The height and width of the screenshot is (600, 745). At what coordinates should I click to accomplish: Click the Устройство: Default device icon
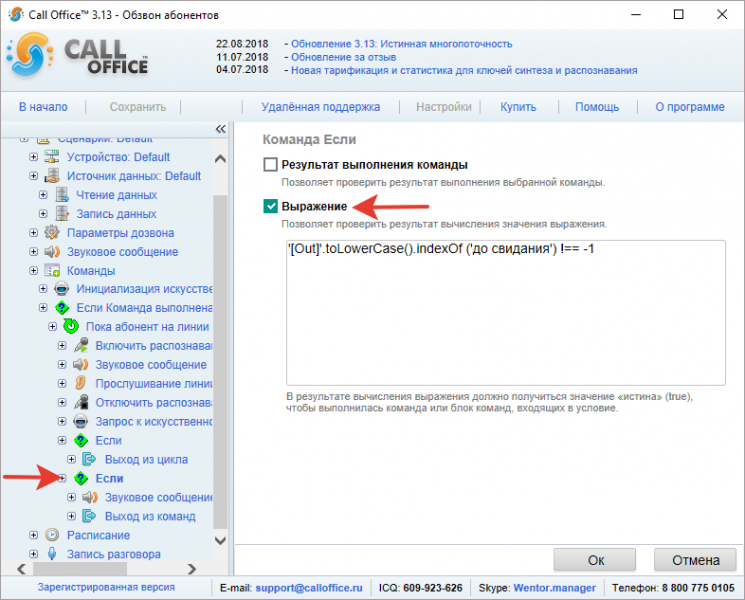[x=52, y=157]
